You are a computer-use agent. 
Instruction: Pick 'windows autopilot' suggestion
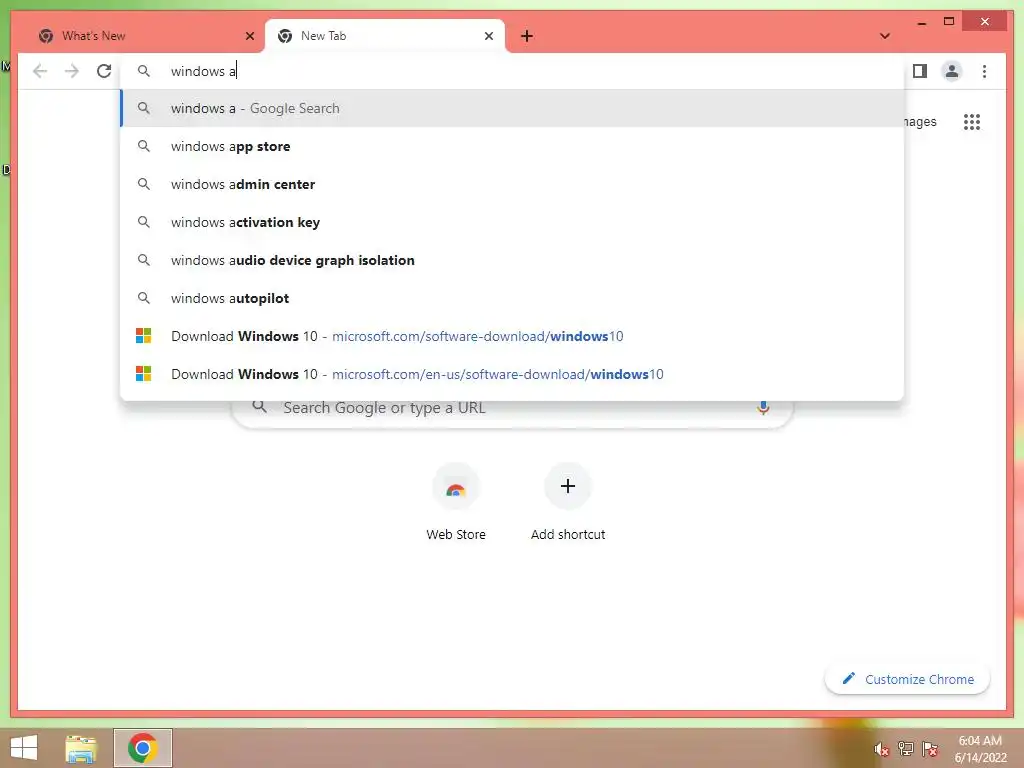coord(513,298)
